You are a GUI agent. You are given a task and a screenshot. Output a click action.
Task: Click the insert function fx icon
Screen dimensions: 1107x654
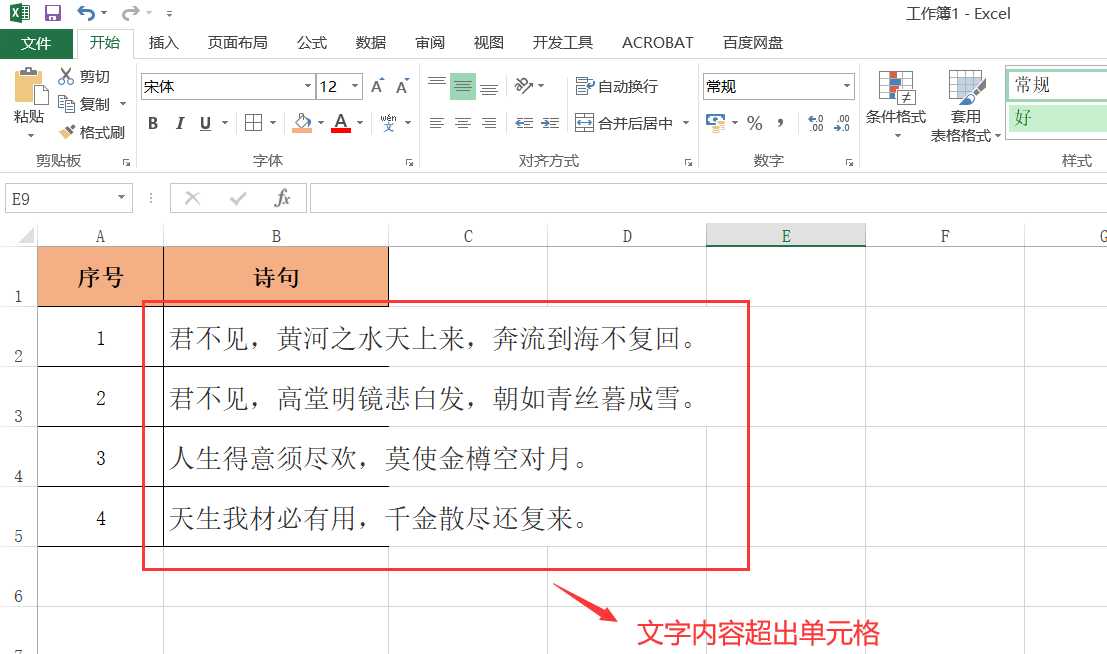pos(282,198)
